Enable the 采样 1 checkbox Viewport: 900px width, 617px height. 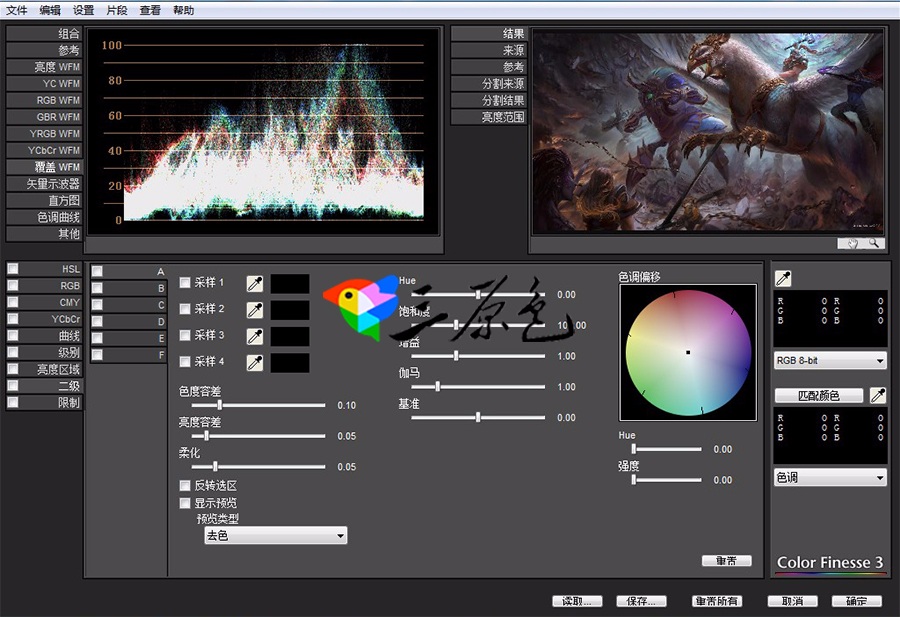185,283
